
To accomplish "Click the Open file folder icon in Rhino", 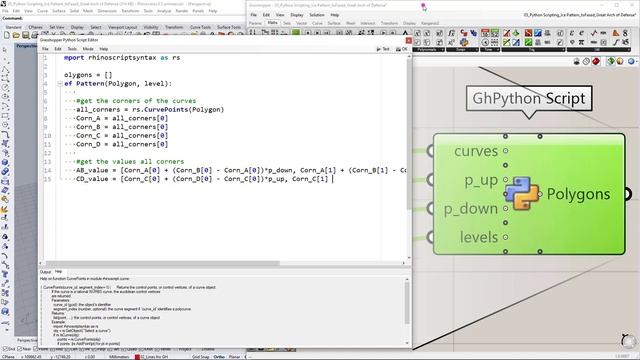I will tap(16, 36).
